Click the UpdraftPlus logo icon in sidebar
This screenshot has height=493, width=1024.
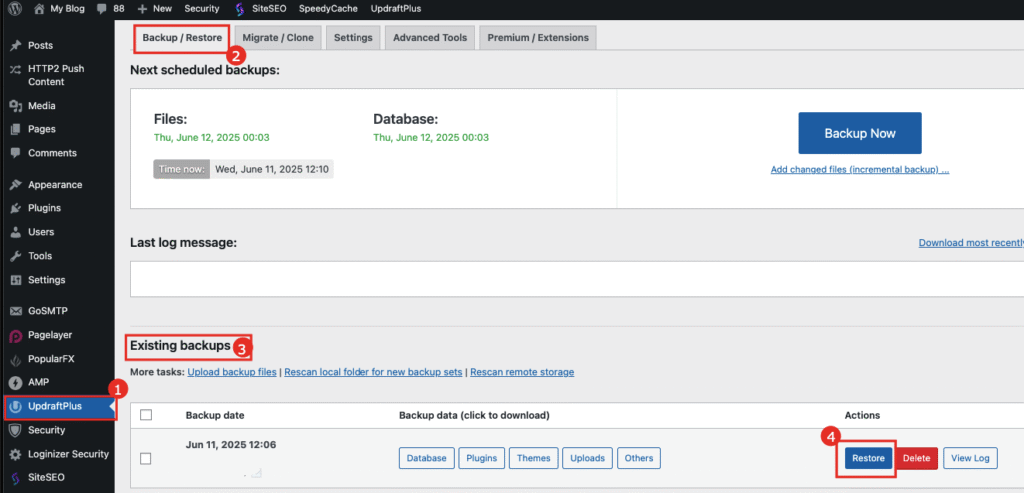point(16,406)
